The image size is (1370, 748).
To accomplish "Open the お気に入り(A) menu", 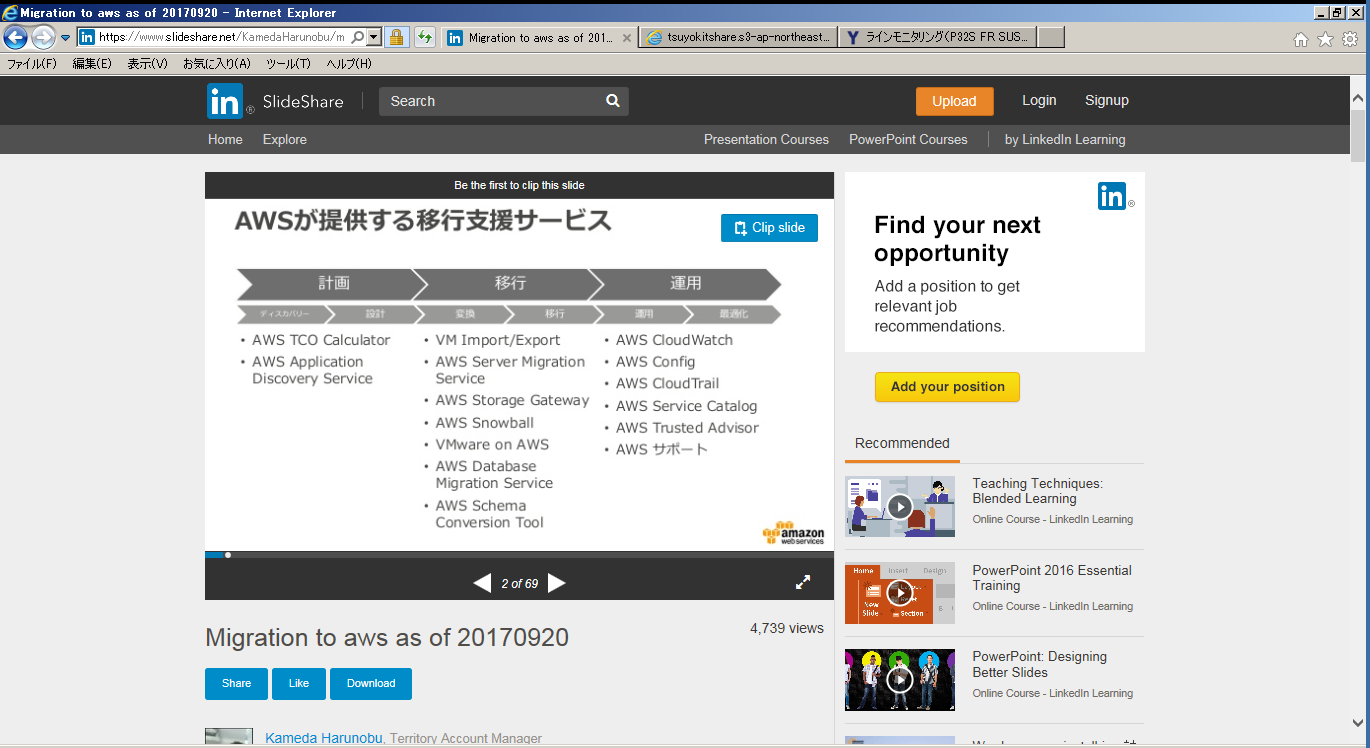I will pyautogui.click(x=217, y=64).
